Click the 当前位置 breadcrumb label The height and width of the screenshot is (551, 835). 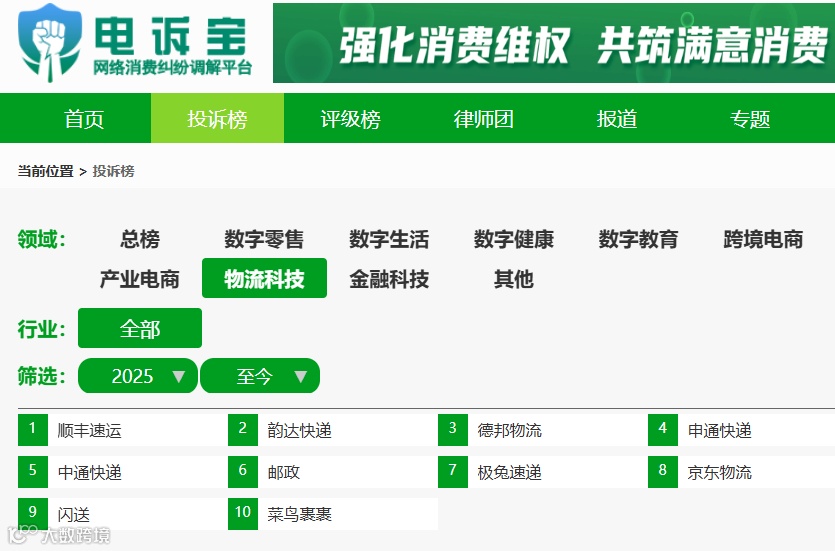45,171
